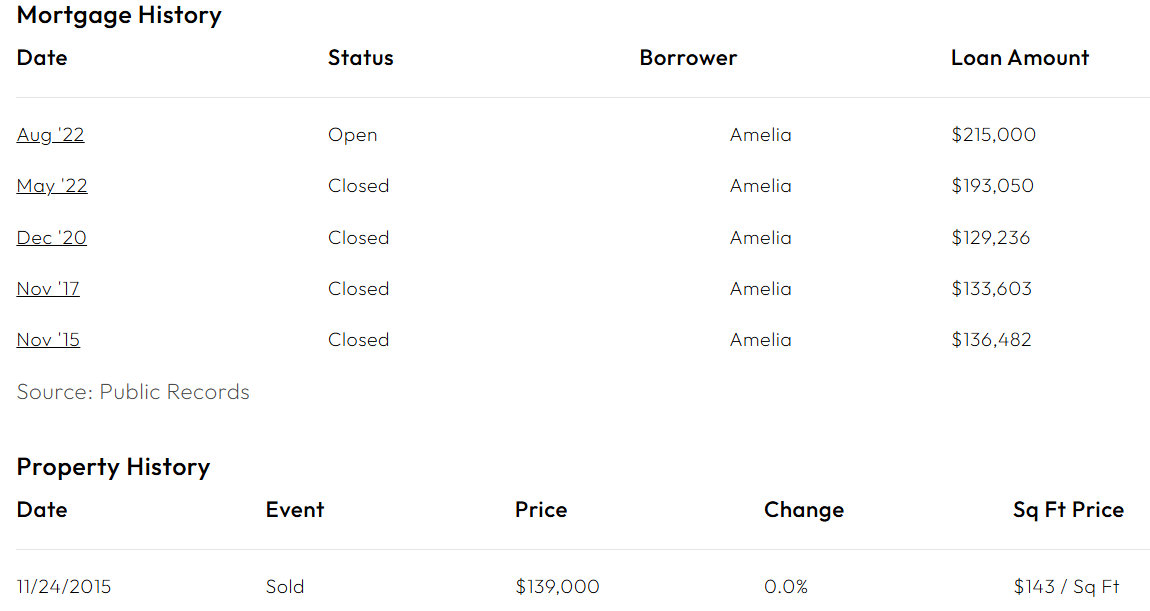Click the 11/24/2015 property sale date

(64, 587)
